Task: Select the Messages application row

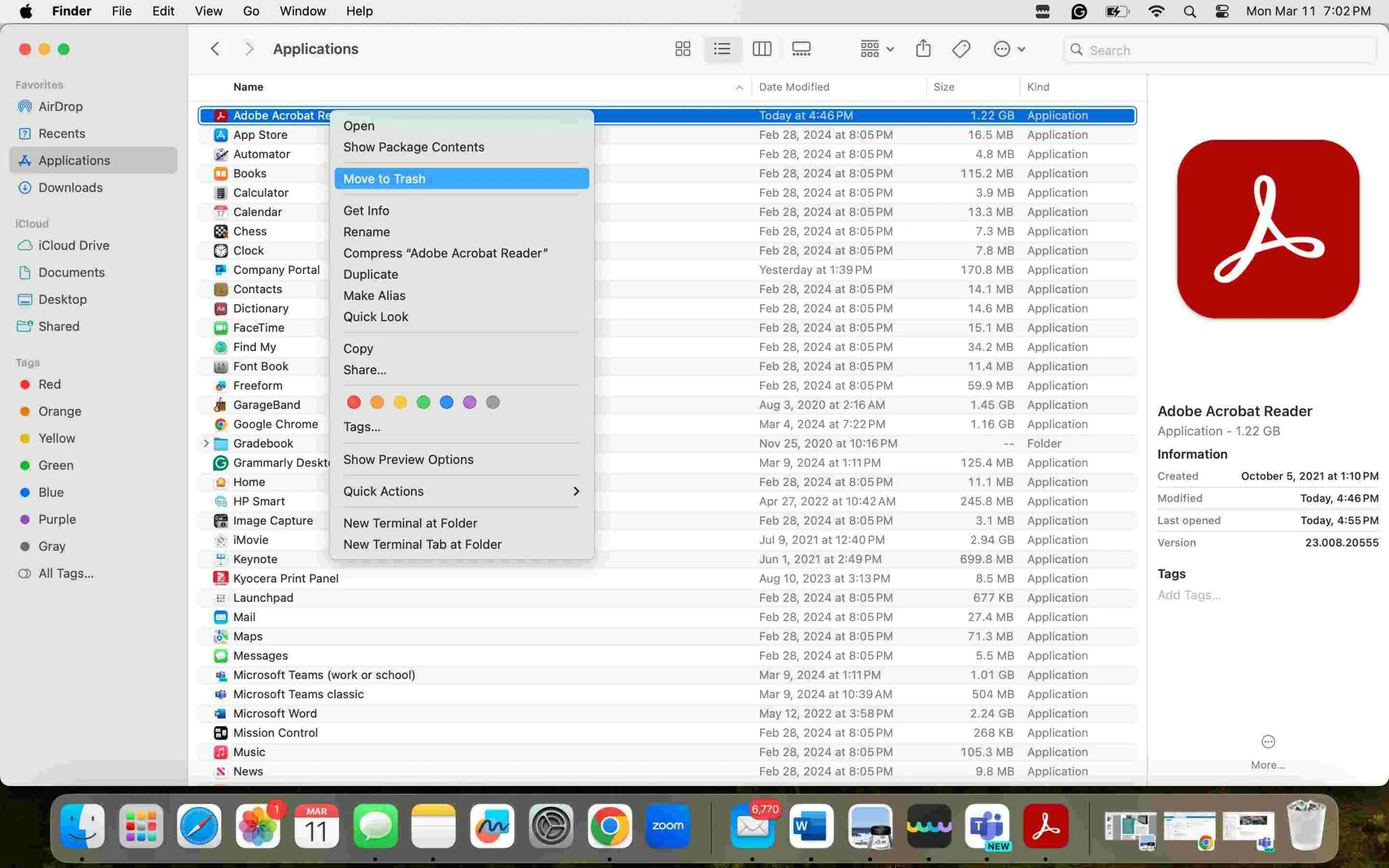Action: pos(667,655)
